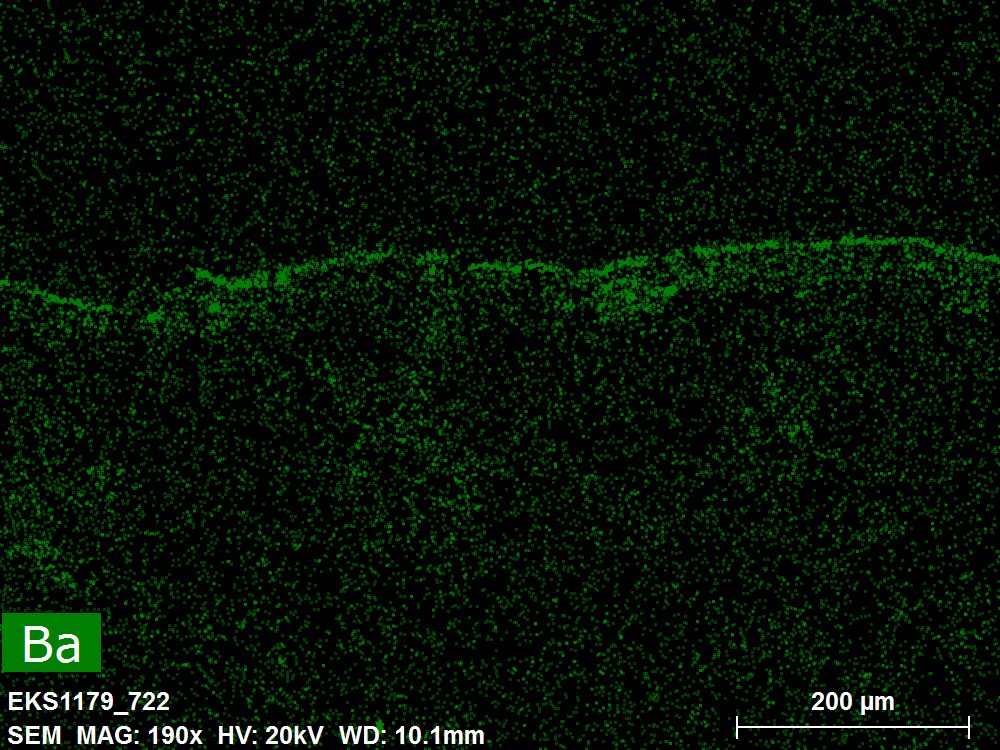Click the highest crest of the barium band
1000x750 pixels.
click(850, 240)
